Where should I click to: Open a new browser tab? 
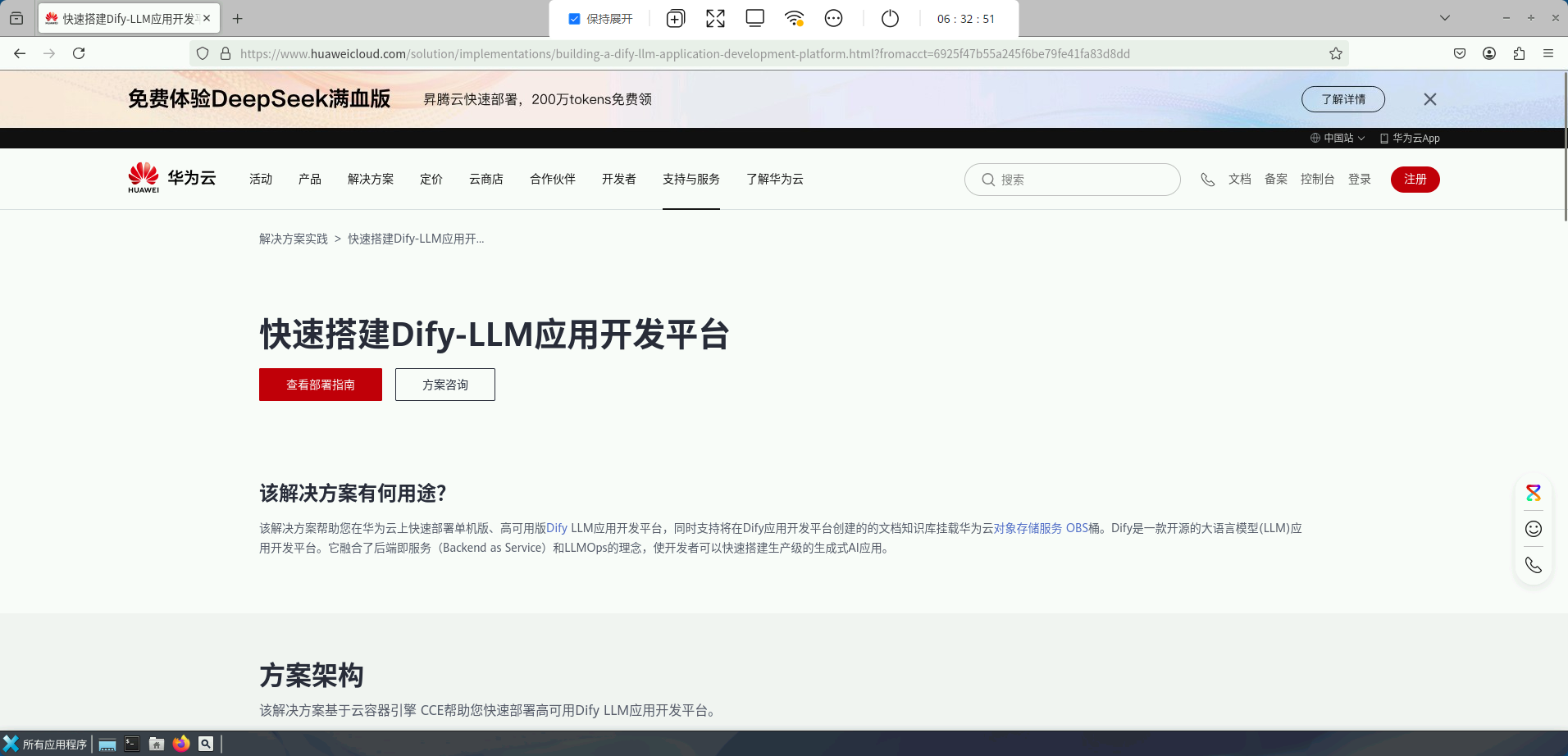point(238,19)
